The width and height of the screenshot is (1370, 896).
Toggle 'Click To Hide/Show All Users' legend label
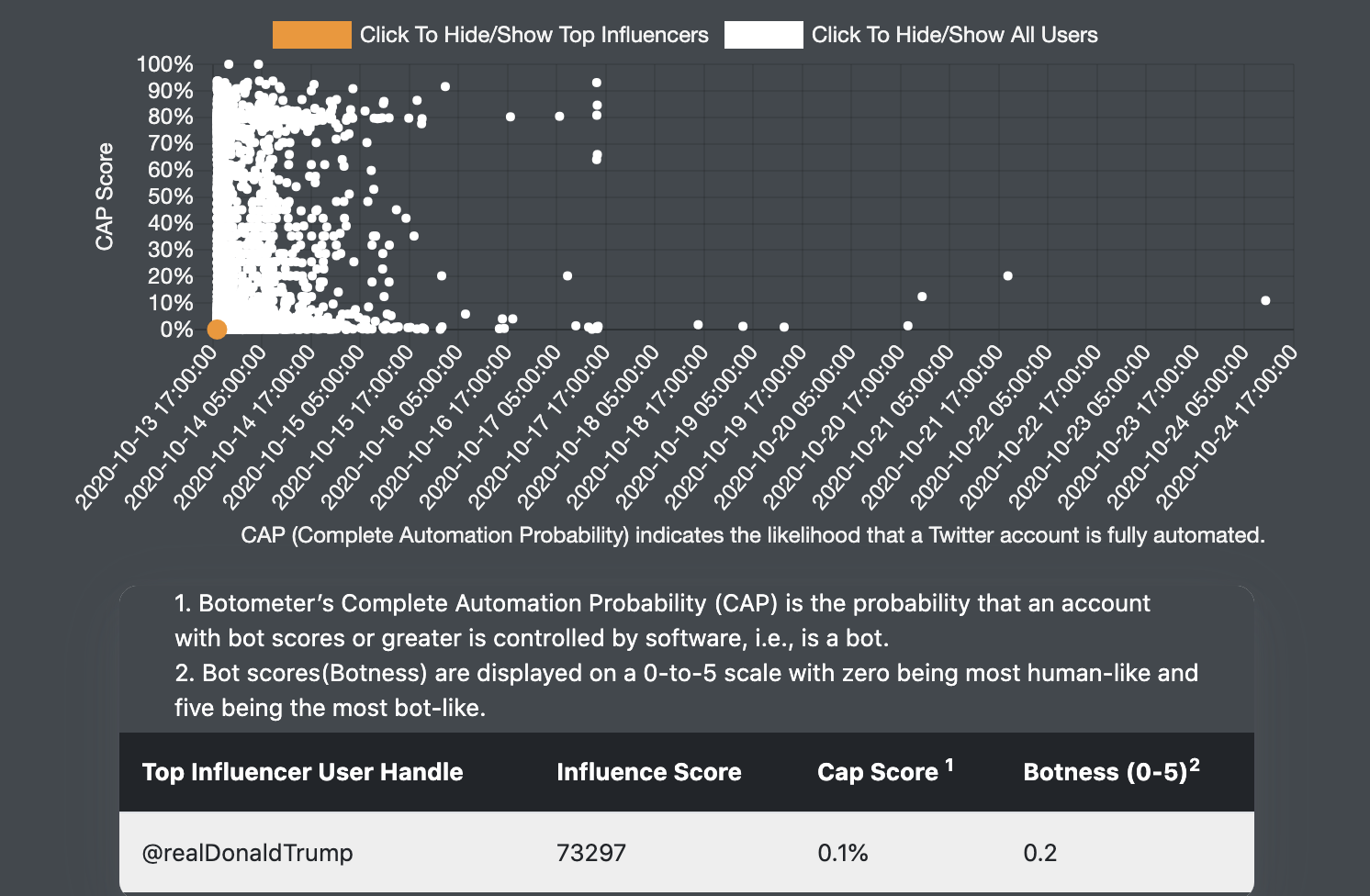[954, 35]
